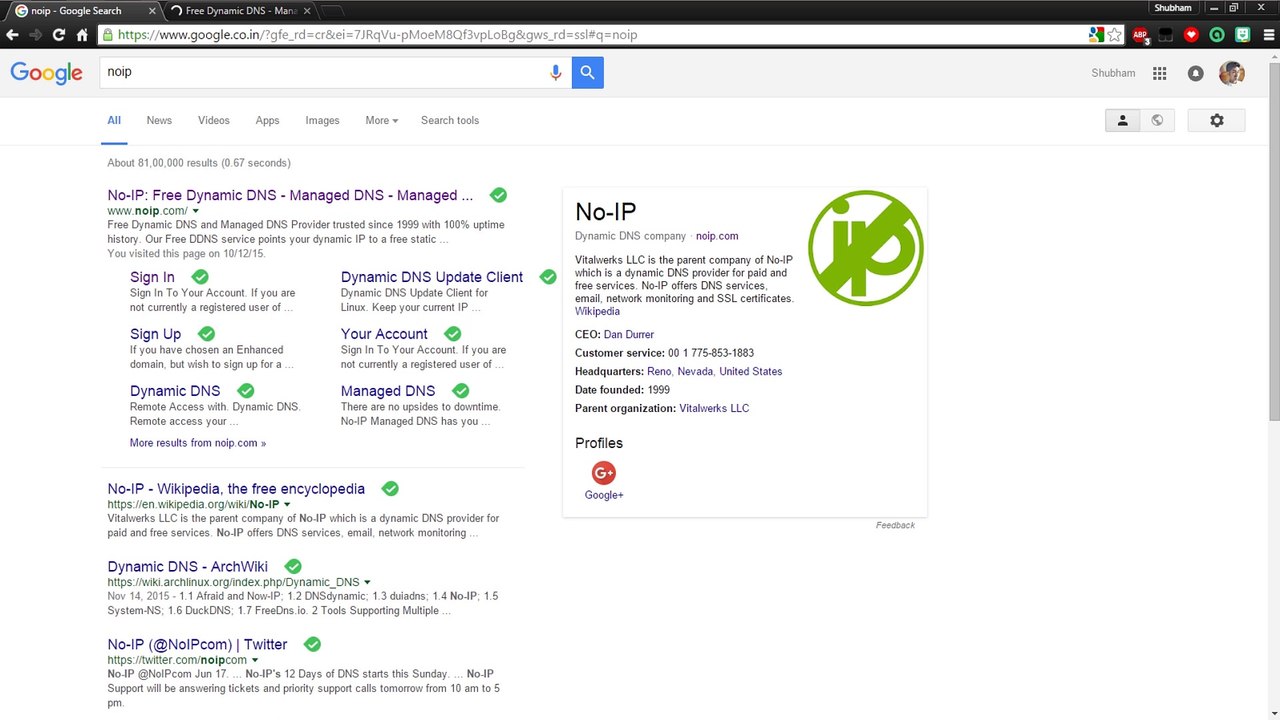Select the All results tab
Viewport: 1280px width, 720px height.
point(114,120)
